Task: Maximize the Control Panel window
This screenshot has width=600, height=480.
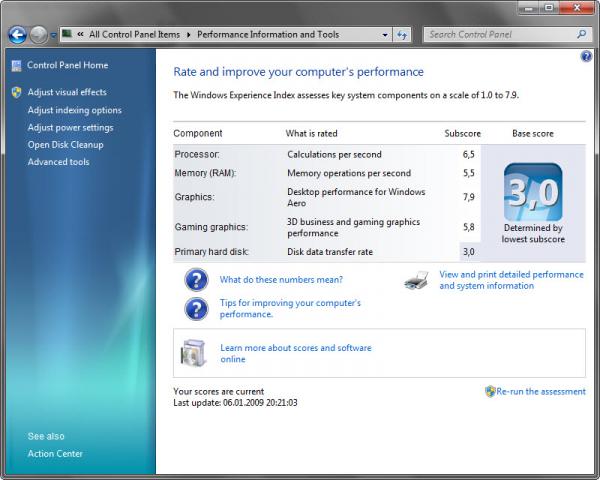Action: (x=549, y=8)
